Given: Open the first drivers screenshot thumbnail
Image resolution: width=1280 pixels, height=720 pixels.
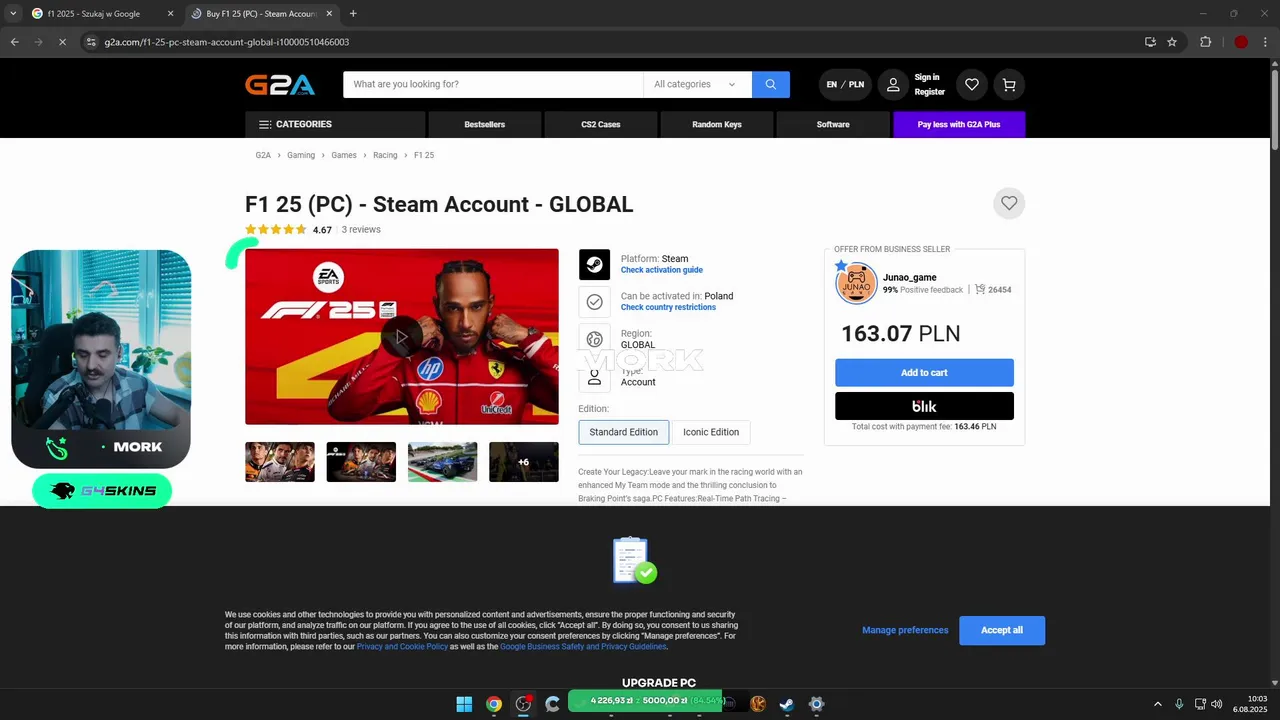Looking at the screenshot, I should click(280, 462).
